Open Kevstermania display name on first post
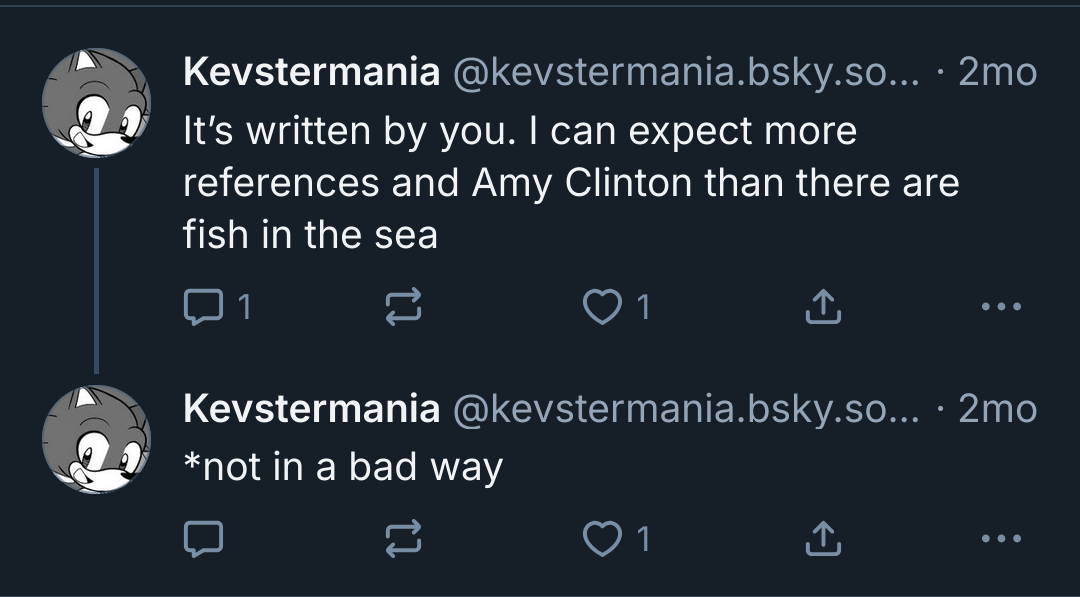 [x=311, y=72]
